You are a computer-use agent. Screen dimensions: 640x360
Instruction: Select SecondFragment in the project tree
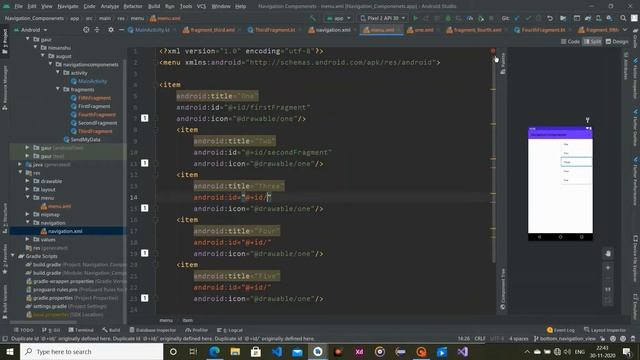(x=97, y=122)
